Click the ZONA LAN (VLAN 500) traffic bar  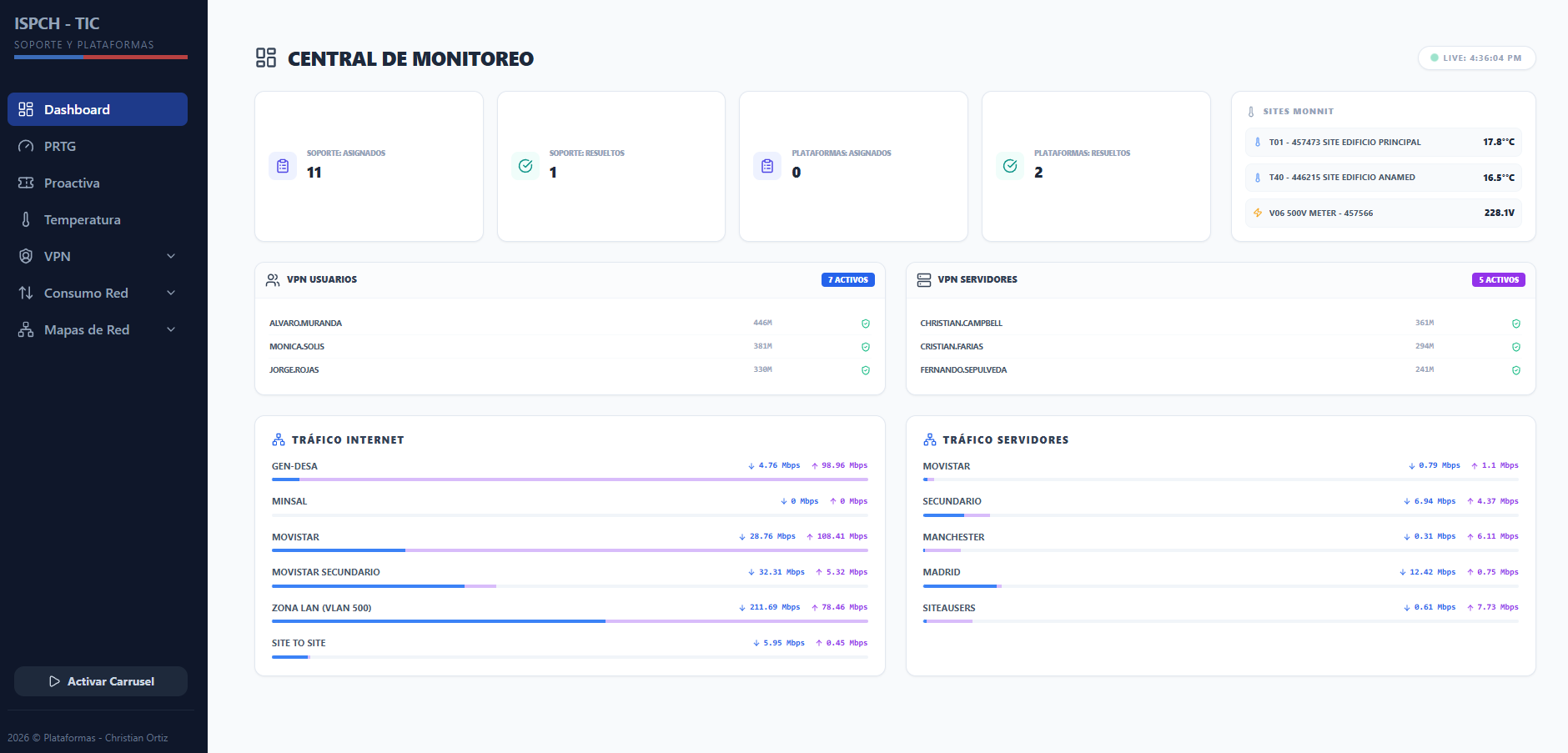(x=570, y=621)
